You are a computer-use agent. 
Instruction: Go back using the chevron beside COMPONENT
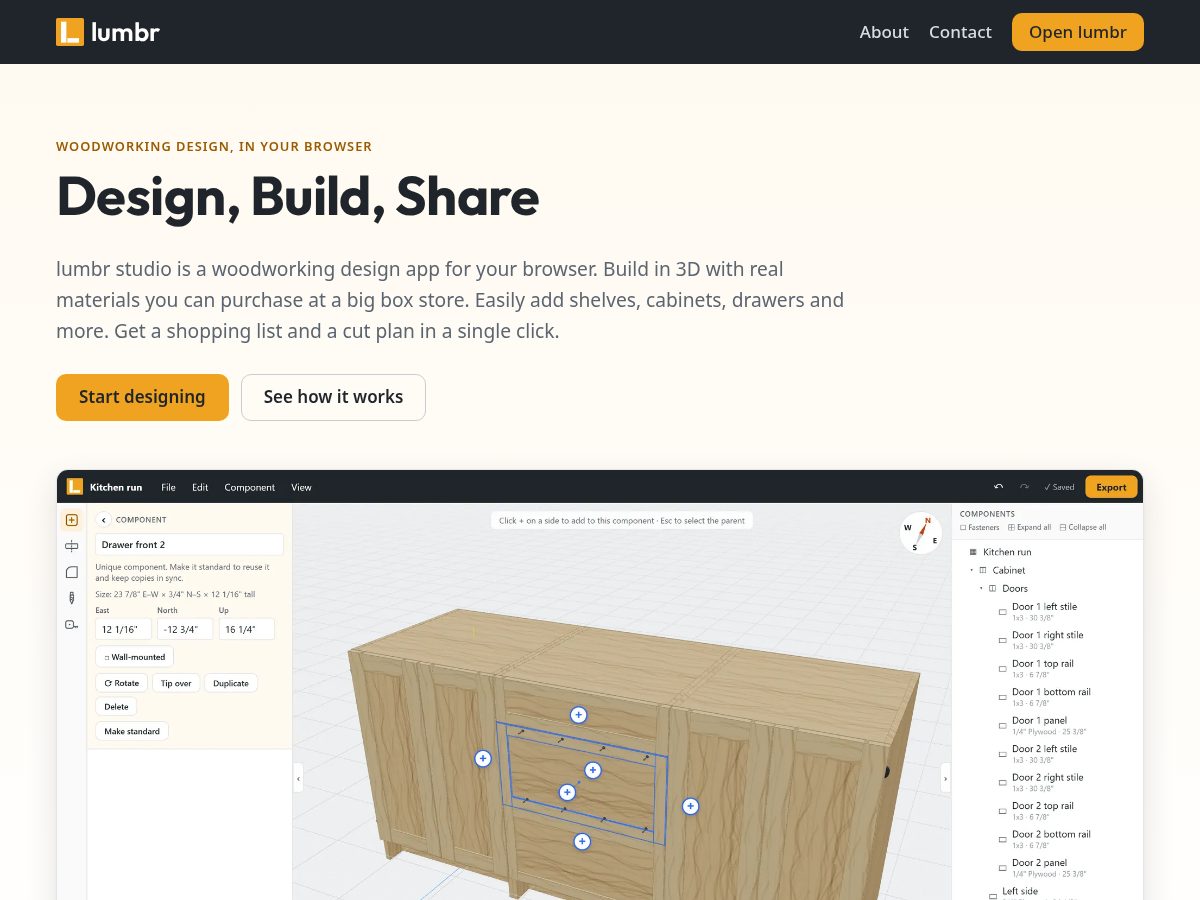click(x=104, y=520)
